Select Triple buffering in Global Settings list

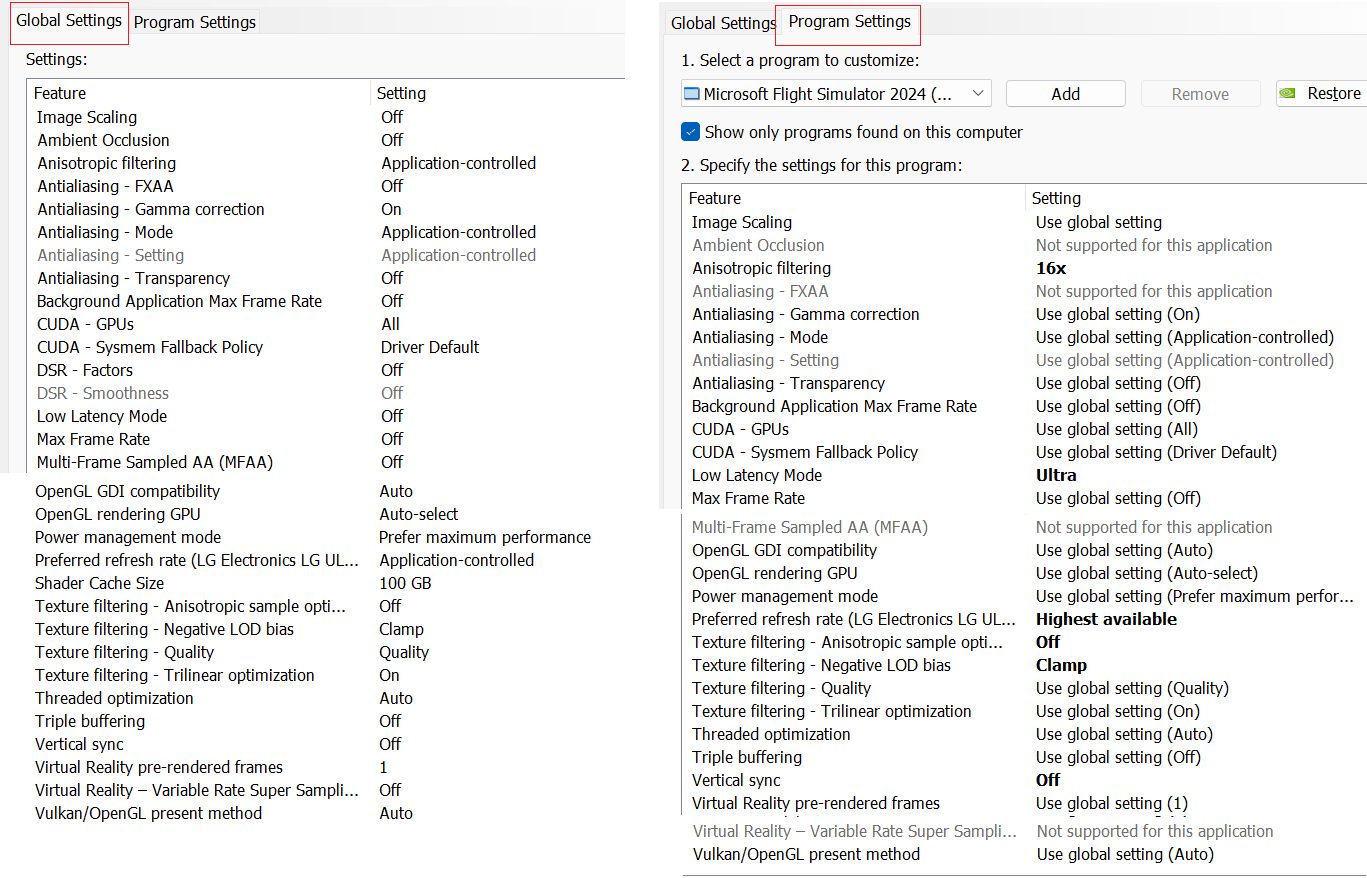pos(90,721)
